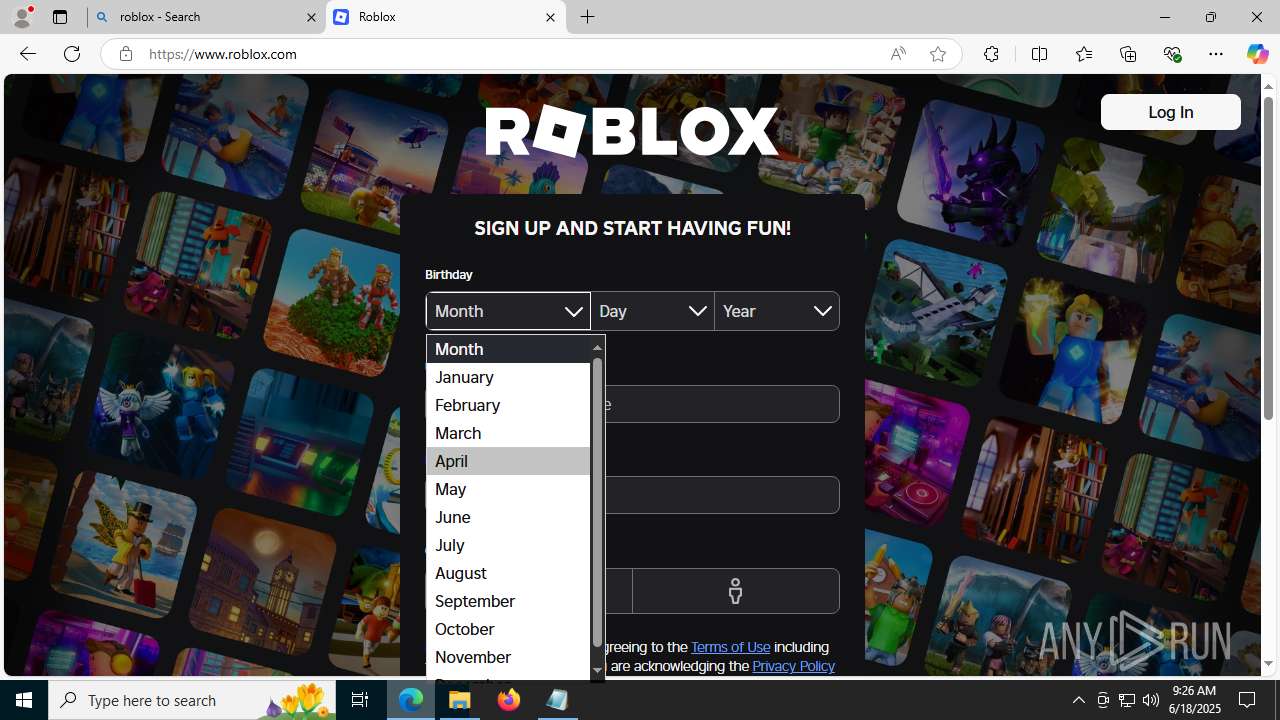Select the male gender icon
This screenshot has height=720, width=1280.
pos(735,591)
